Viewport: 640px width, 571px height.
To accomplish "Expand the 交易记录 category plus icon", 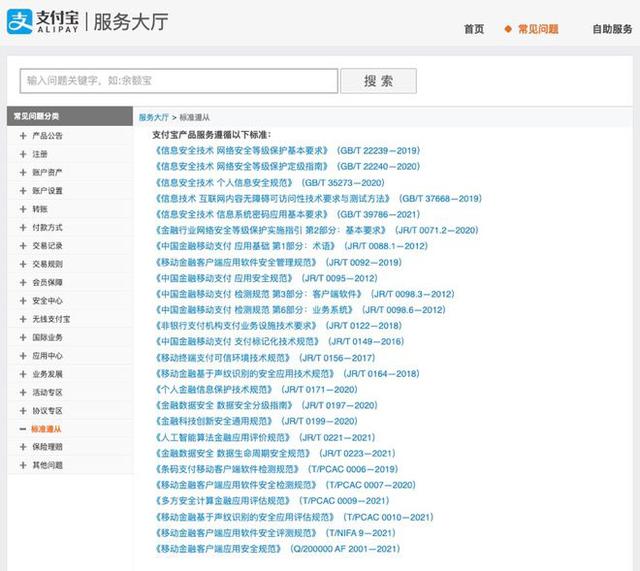I will 23,246.
